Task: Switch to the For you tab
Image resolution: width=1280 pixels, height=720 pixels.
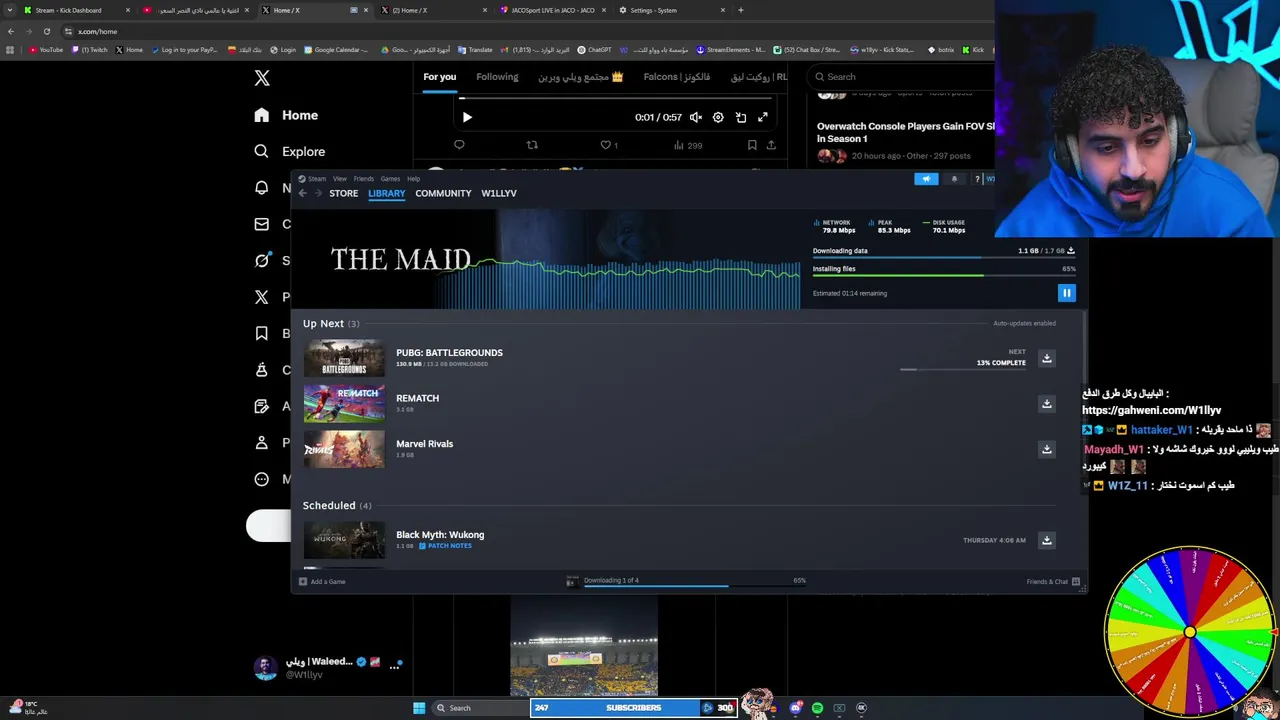Action: tap(439, 77)
